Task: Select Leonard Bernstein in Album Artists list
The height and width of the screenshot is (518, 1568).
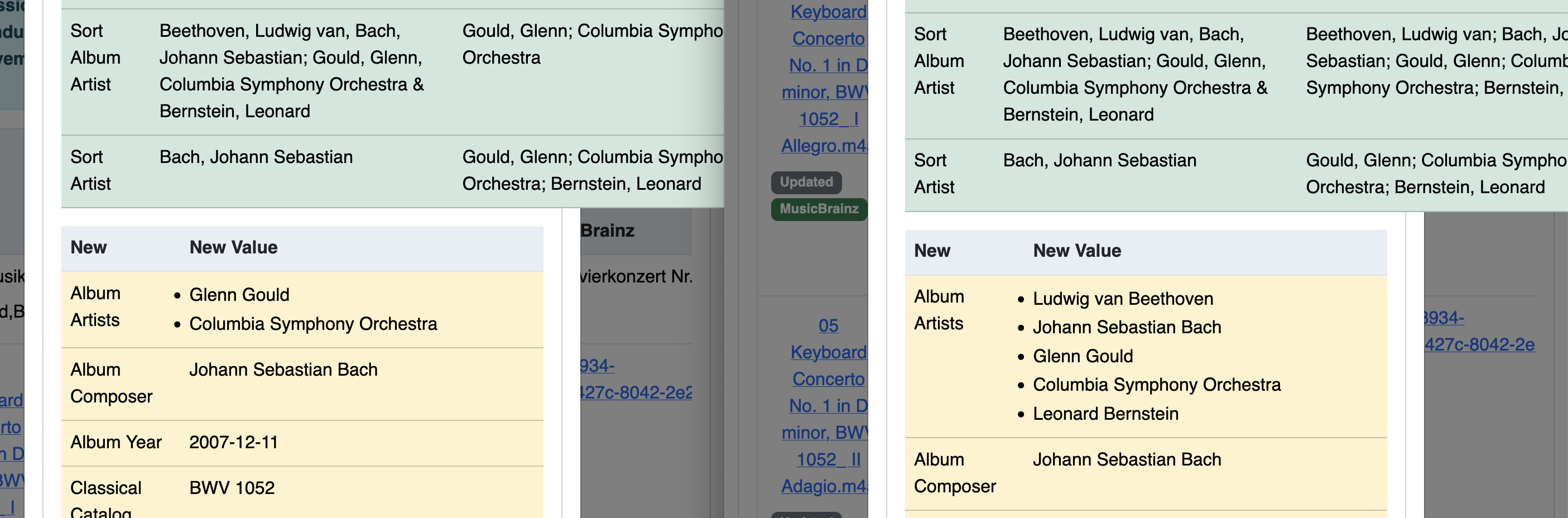Action: (x=1105, y=413)
